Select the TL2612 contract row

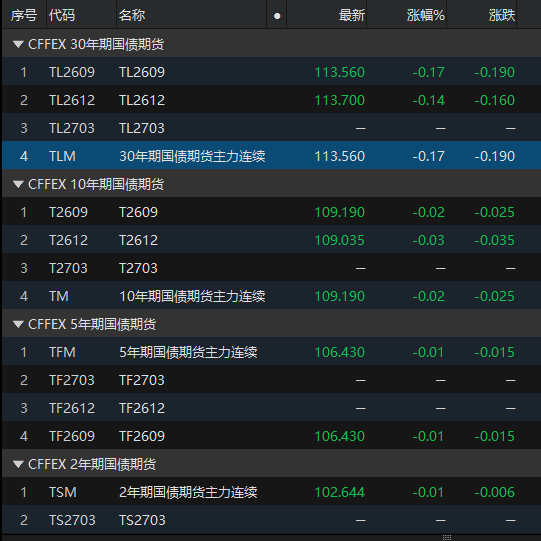(x=272, y=100)
